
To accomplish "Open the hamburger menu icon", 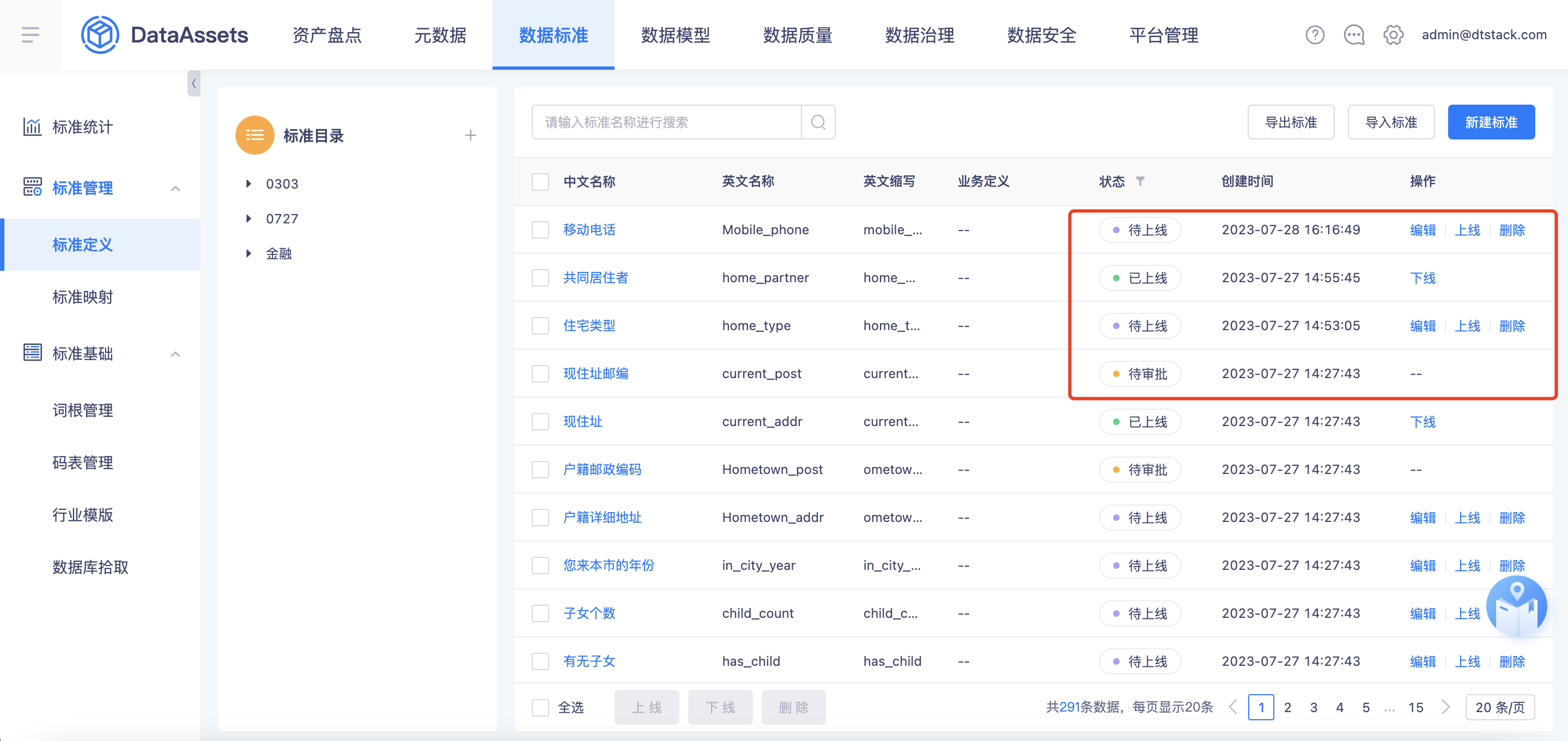I will tap(31, 35).
